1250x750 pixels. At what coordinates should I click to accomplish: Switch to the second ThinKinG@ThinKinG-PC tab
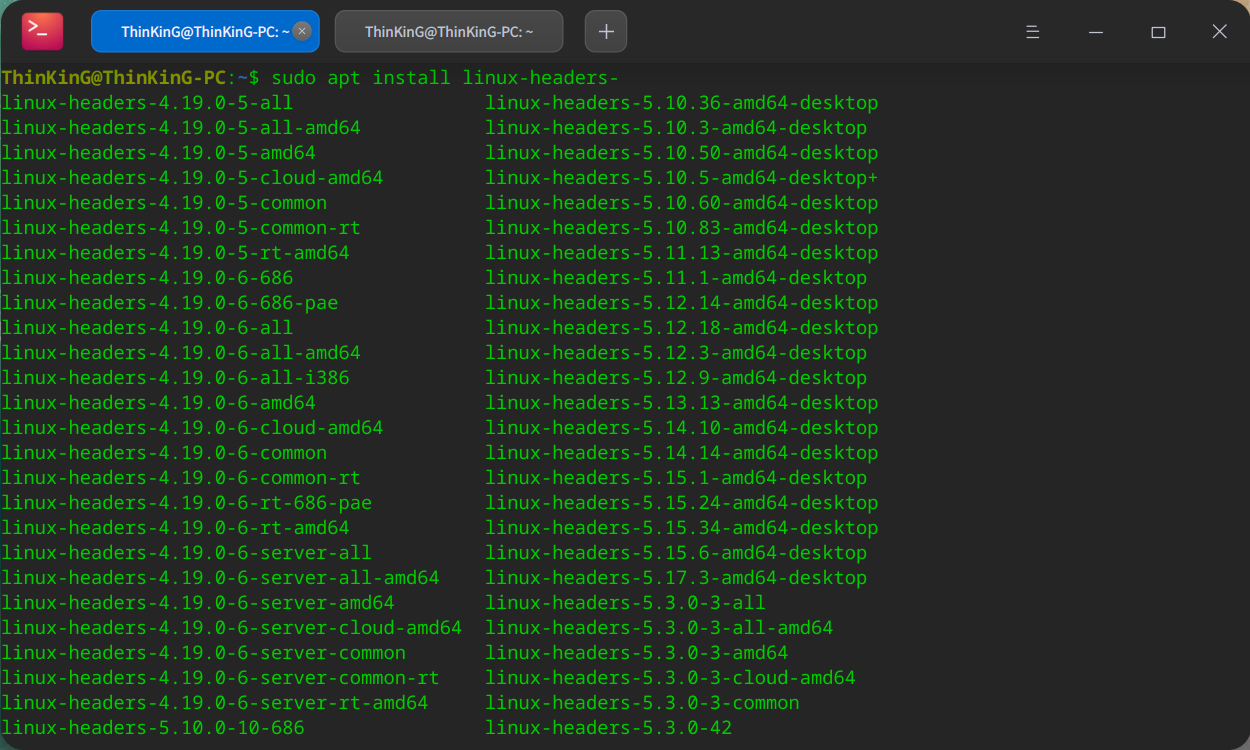448,31
